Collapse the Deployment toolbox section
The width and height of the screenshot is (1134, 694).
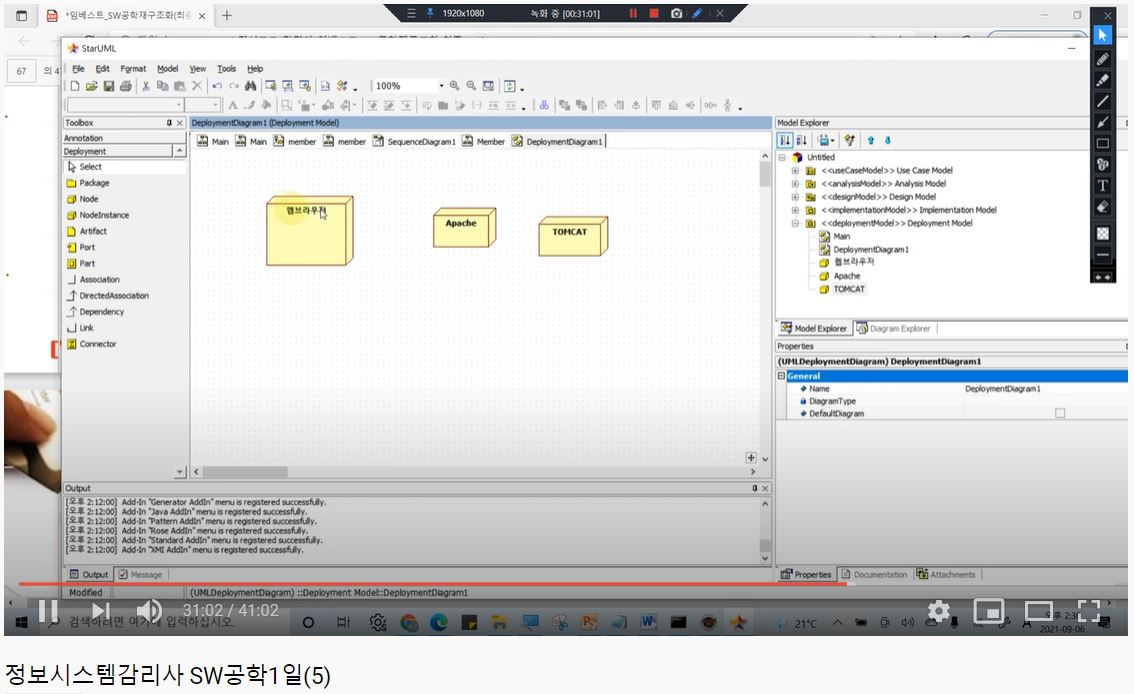pyautogui.click(x=179, y=150)
